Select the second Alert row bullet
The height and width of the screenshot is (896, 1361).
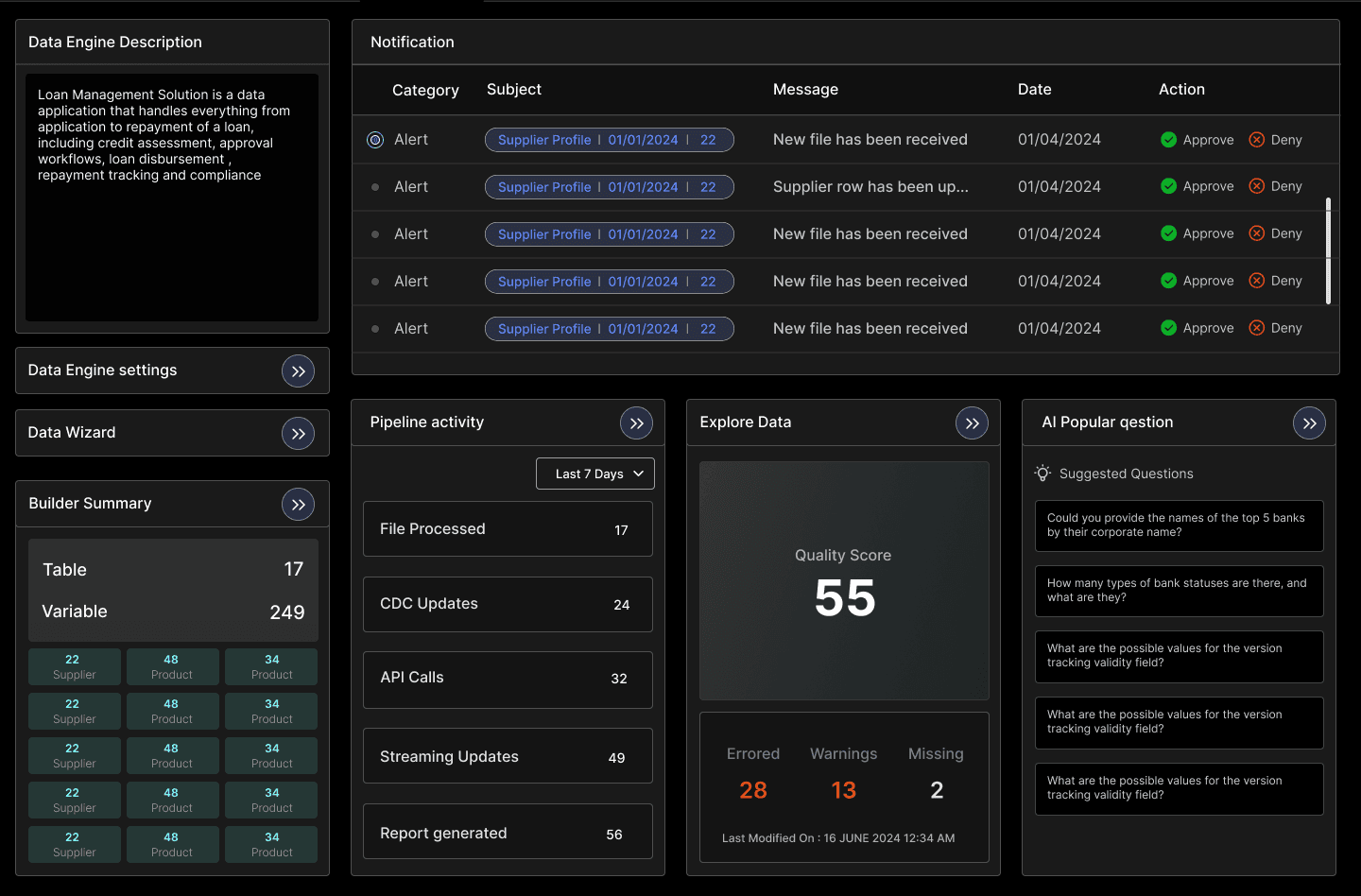(375, 187)
